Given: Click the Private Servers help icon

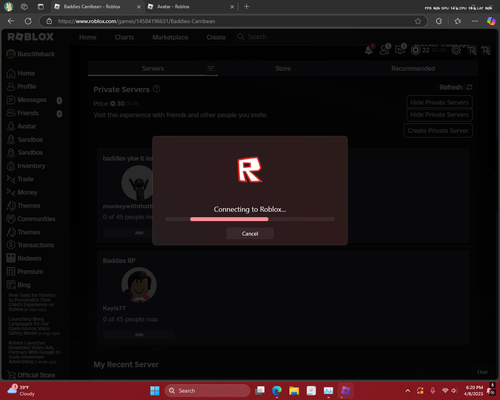Looking at the screenshot, I should [x=157, y=89].
